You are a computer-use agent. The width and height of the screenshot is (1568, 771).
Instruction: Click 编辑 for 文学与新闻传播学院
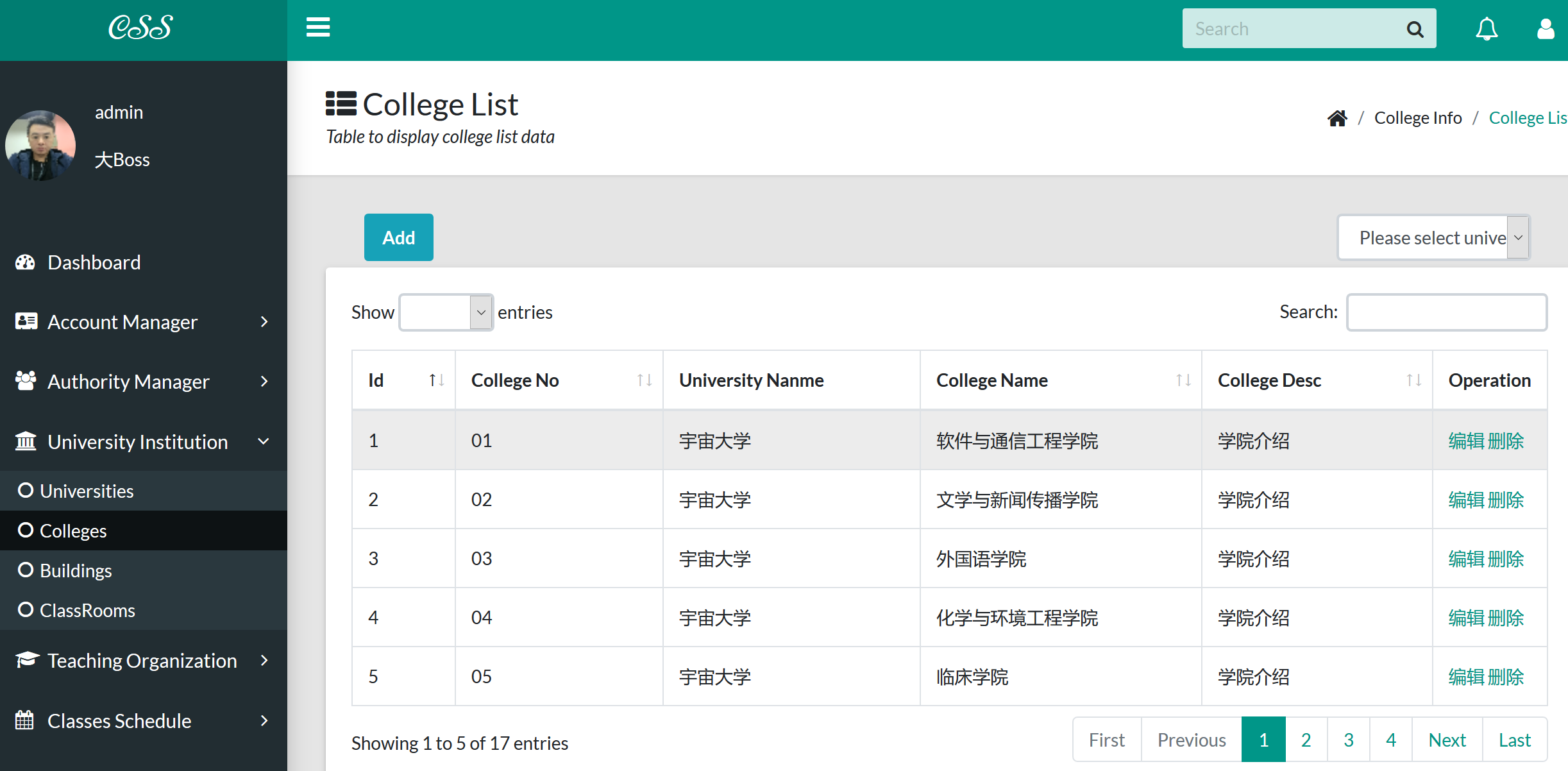pyautogui.click(x=1466, y=500)
